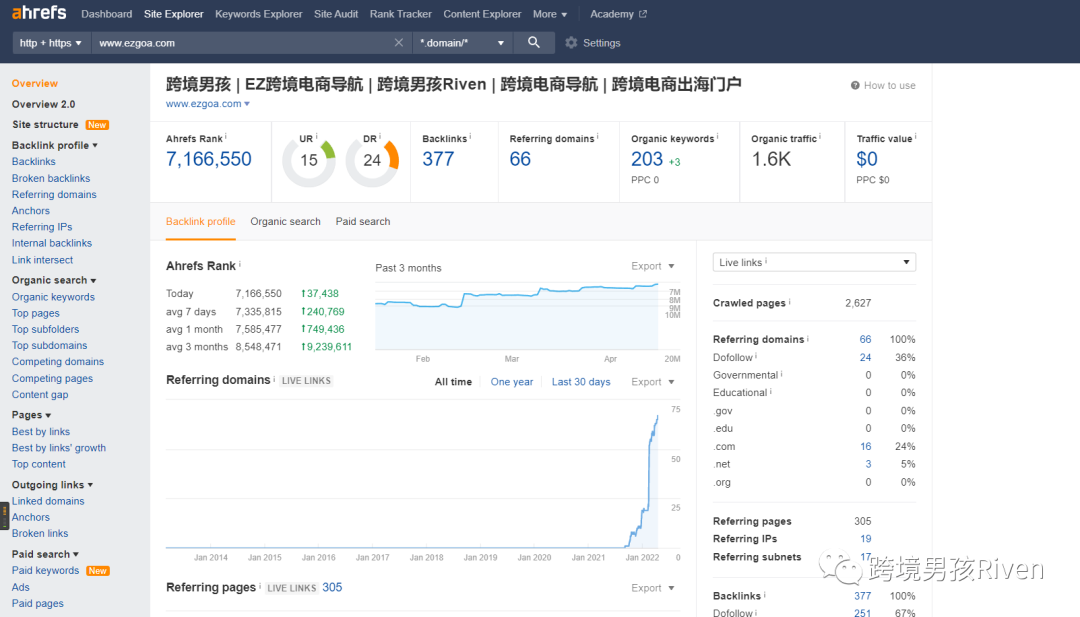The image size is (1080, 617).
Task: Export the Referring domains chart
Action: pos(647,381)
